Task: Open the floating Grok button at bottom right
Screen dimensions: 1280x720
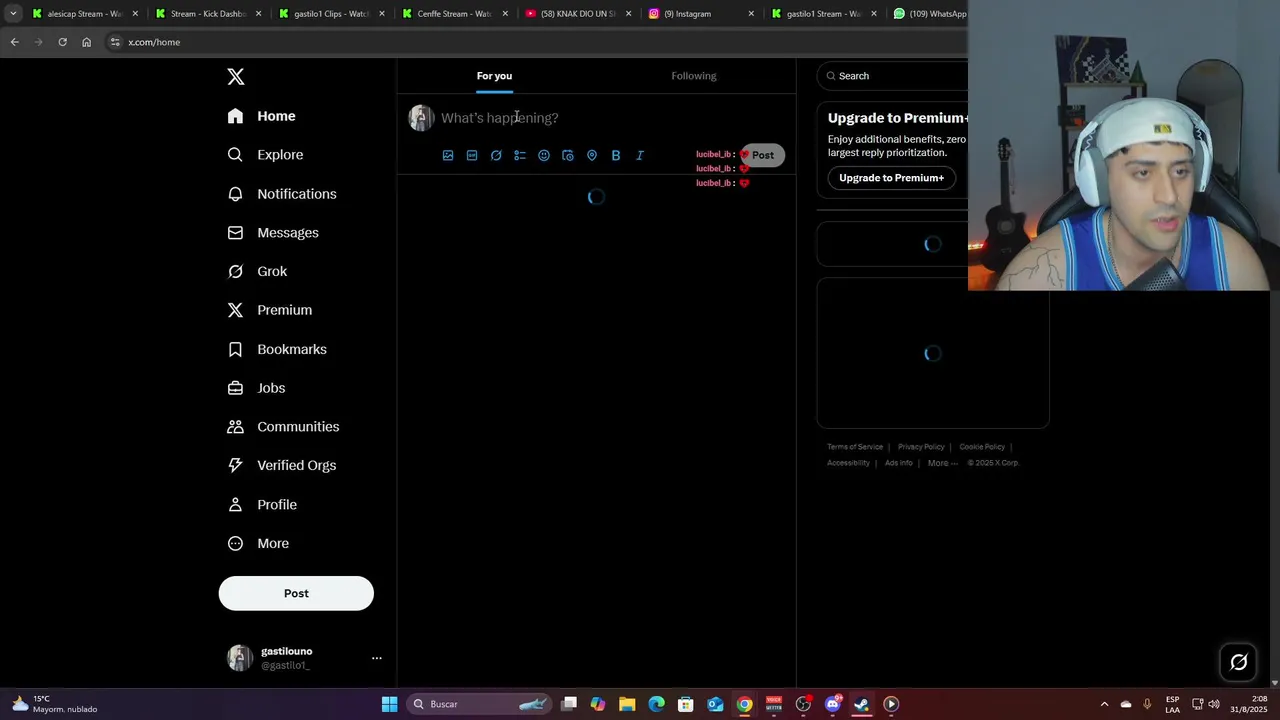Action: click(x=1238, y=662)
